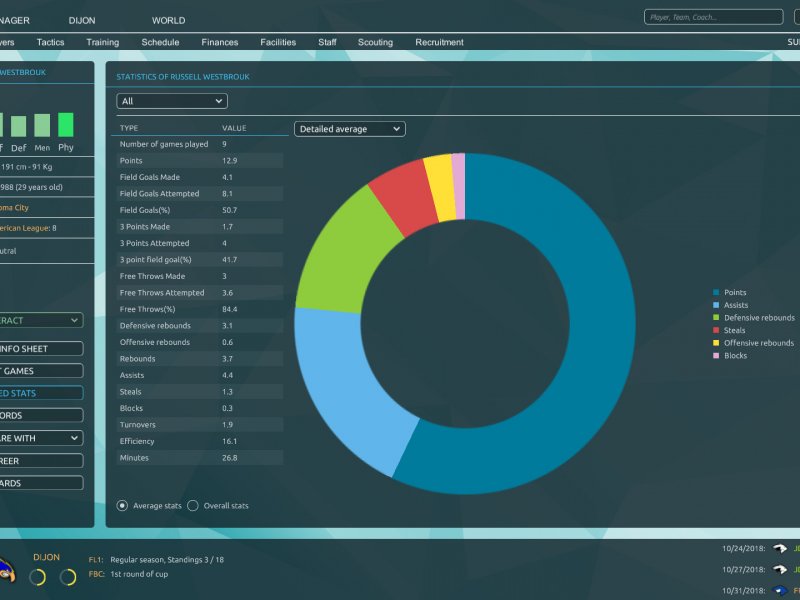Open the Info Sheet button
This screenshot has width=800, height=600.
coord(40,349)
